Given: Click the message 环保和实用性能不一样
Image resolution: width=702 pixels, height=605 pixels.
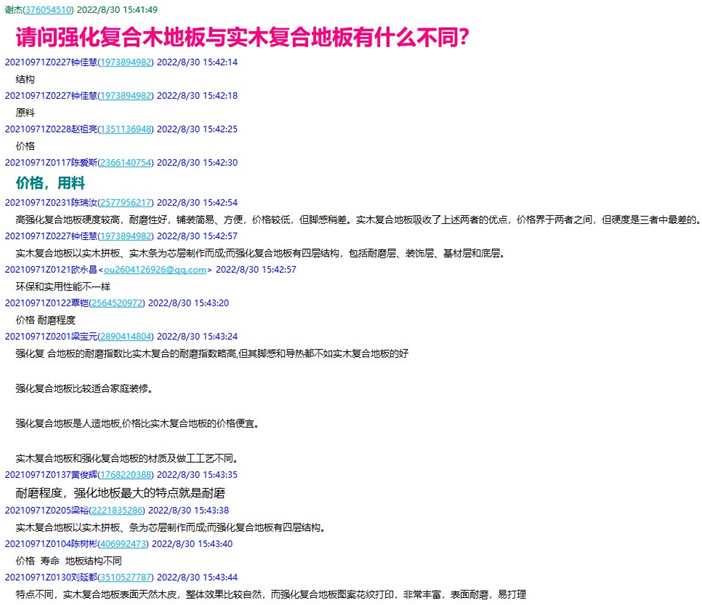Looking at the screenshot, I should point(62,286).
